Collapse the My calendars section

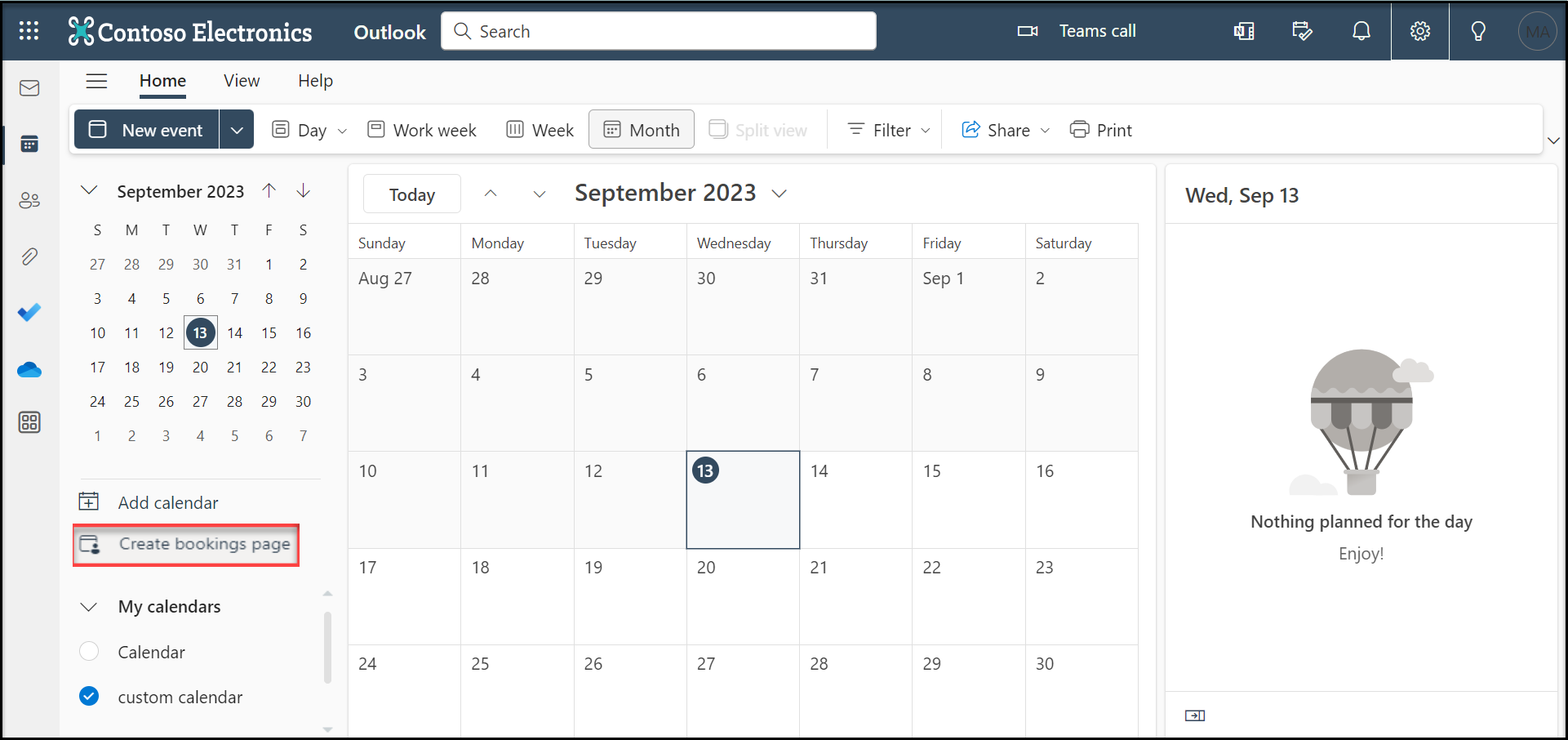point(90,606)
